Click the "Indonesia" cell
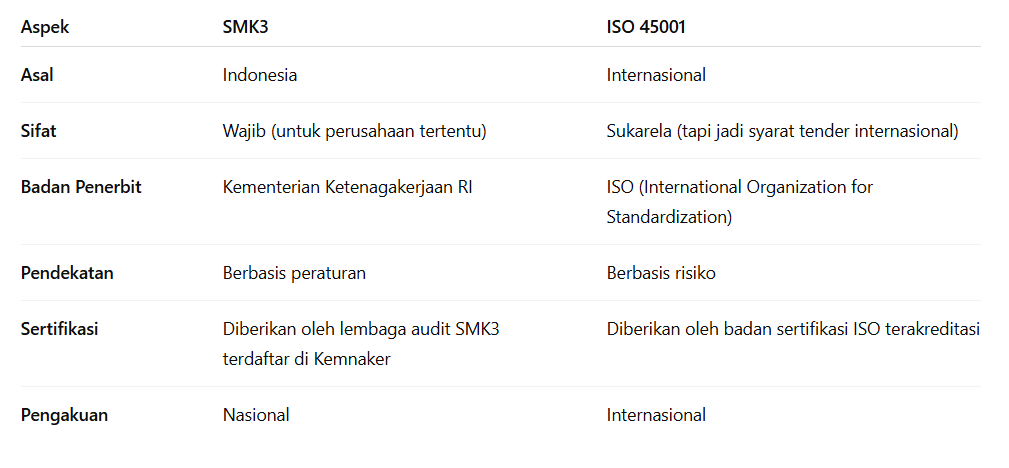1009x468 pixels. coord(260,75)
